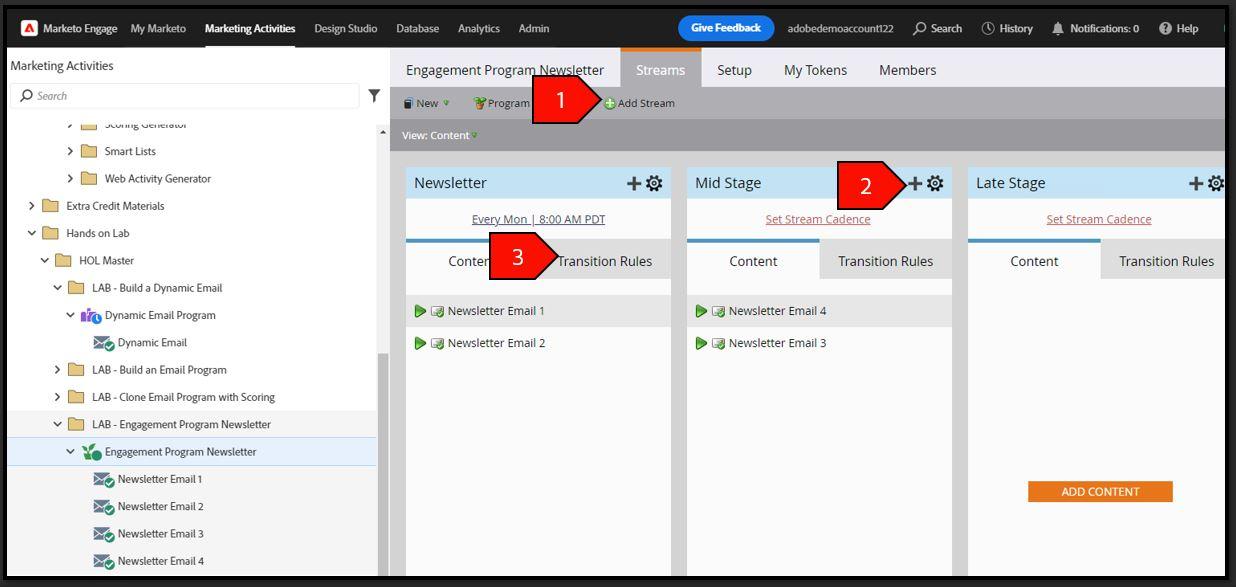Open the Search magnifier in top bar
This screenshot has height=587, width=1236.
pyautogui.click(x=920, y=28)
